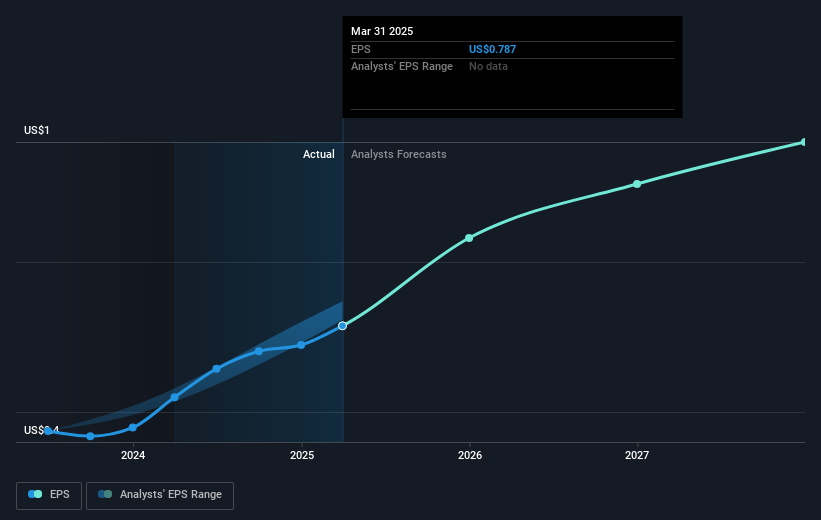Toggle the Analysts' EPS Range legend series
The image size is (821, 520).
[160, 495]
